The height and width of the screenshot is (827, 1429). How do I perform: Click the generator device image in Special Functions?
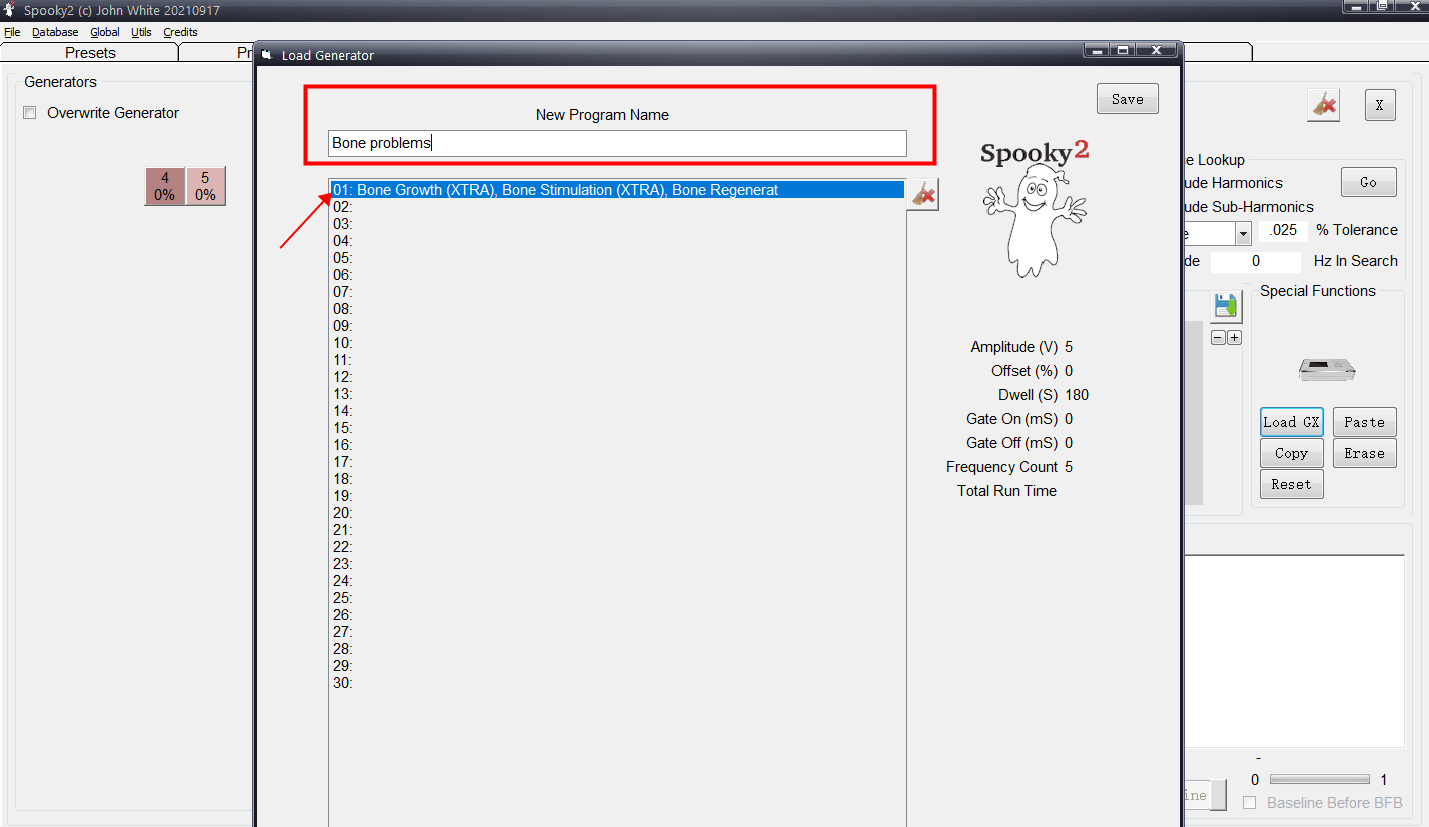tap(1327, 370)
